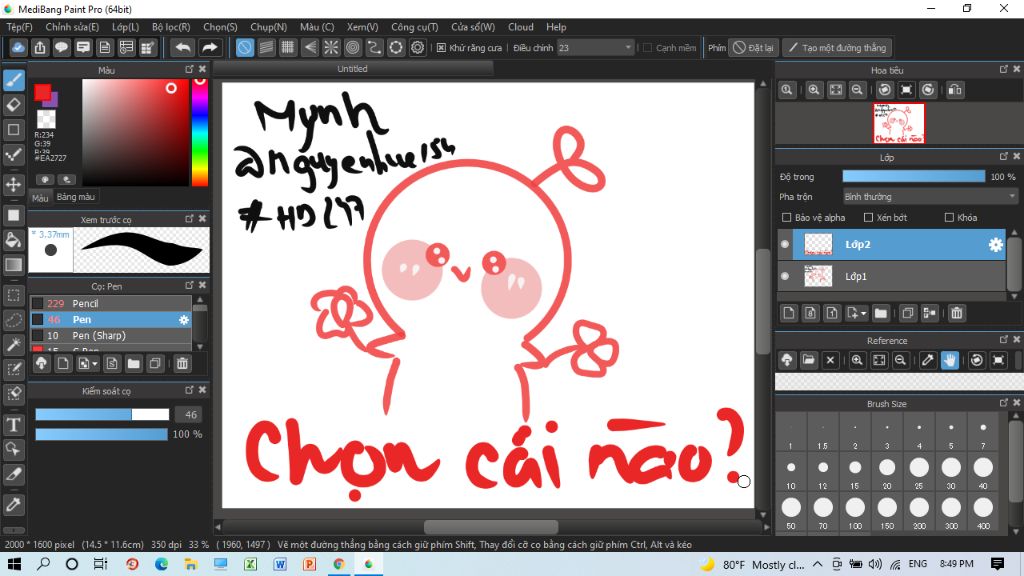Open Điều chỉnh correction value dropdown
Viewport: 1024px width, 576px height.
coord(595,48)
